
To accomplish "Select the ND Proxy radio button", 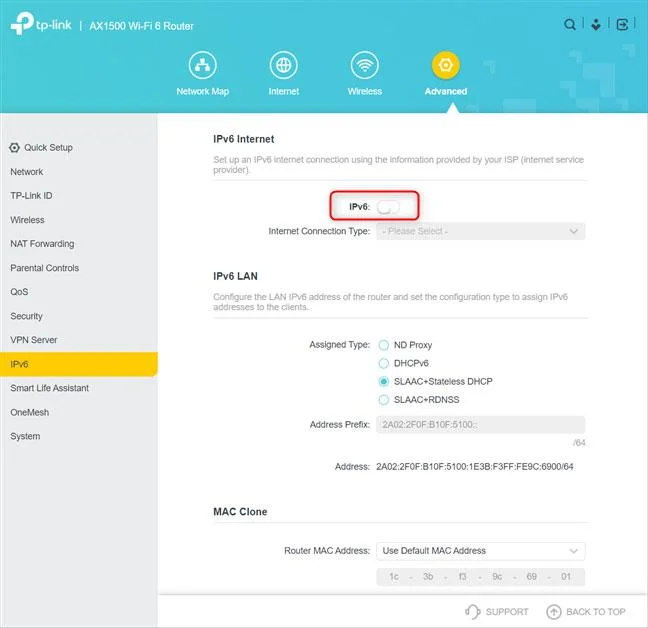I will click(x=384, y=345).
